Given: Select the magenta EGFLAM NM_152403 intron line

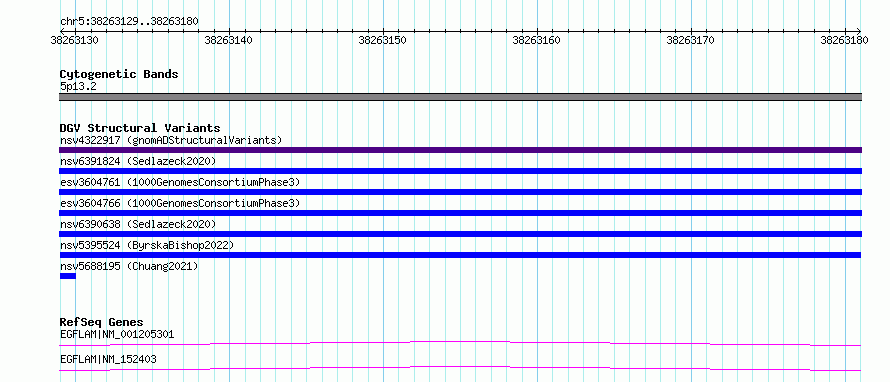Looking at the screenshot, I should [x=460, y=368].
